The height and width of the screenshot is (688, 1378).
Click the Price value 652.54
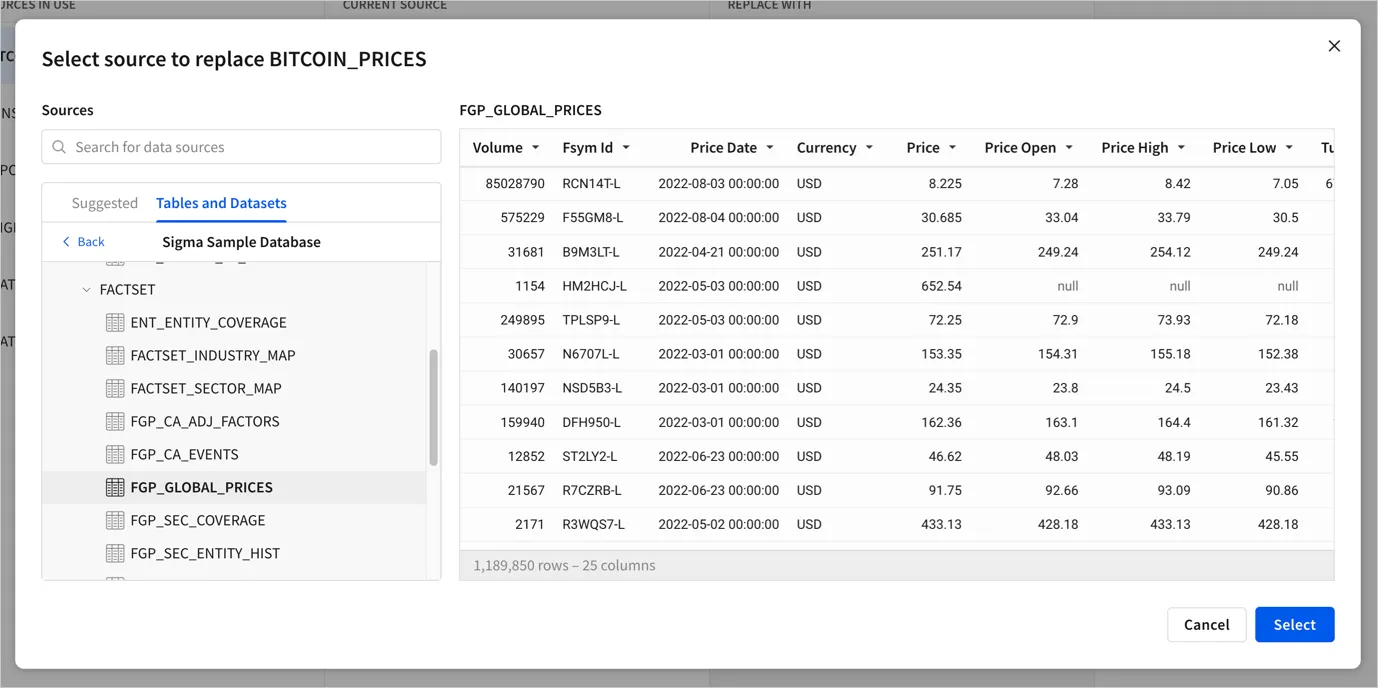click(941, 286)
